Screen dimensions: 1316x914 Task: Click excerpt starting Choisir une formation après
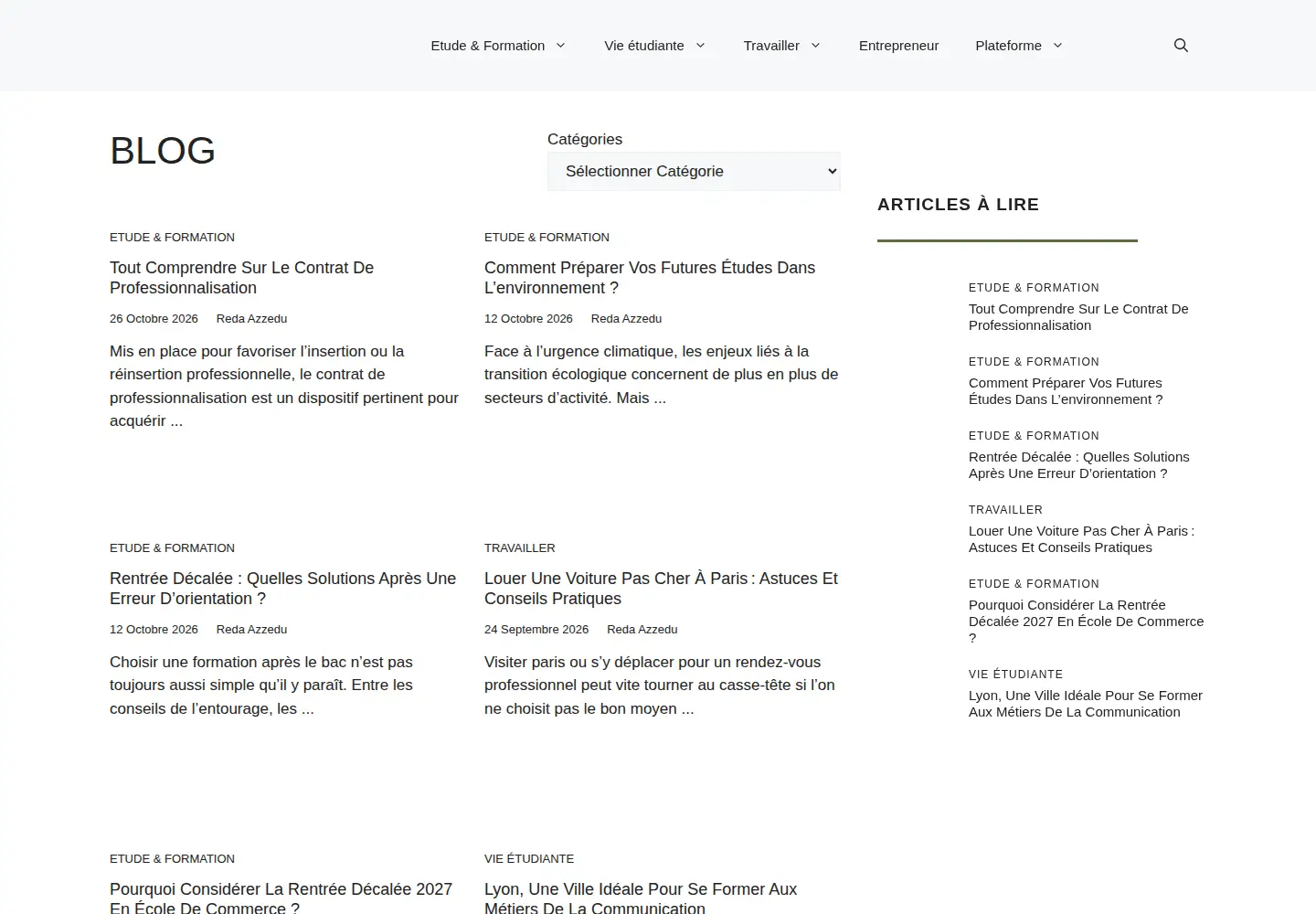[x=261, y=685]
